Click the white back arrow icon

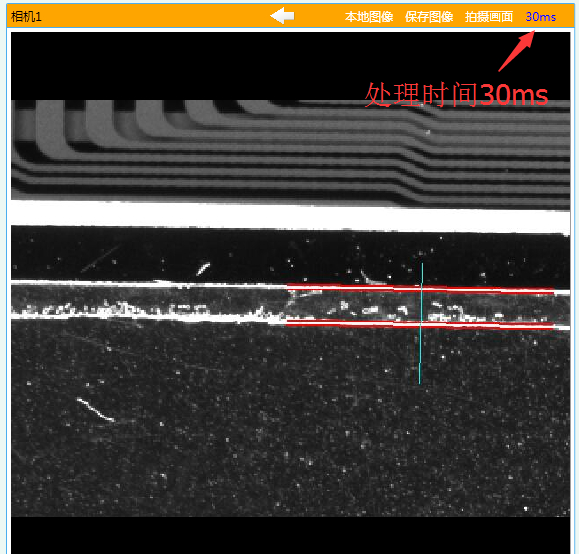pyautogui.click(x=282, y=16)
